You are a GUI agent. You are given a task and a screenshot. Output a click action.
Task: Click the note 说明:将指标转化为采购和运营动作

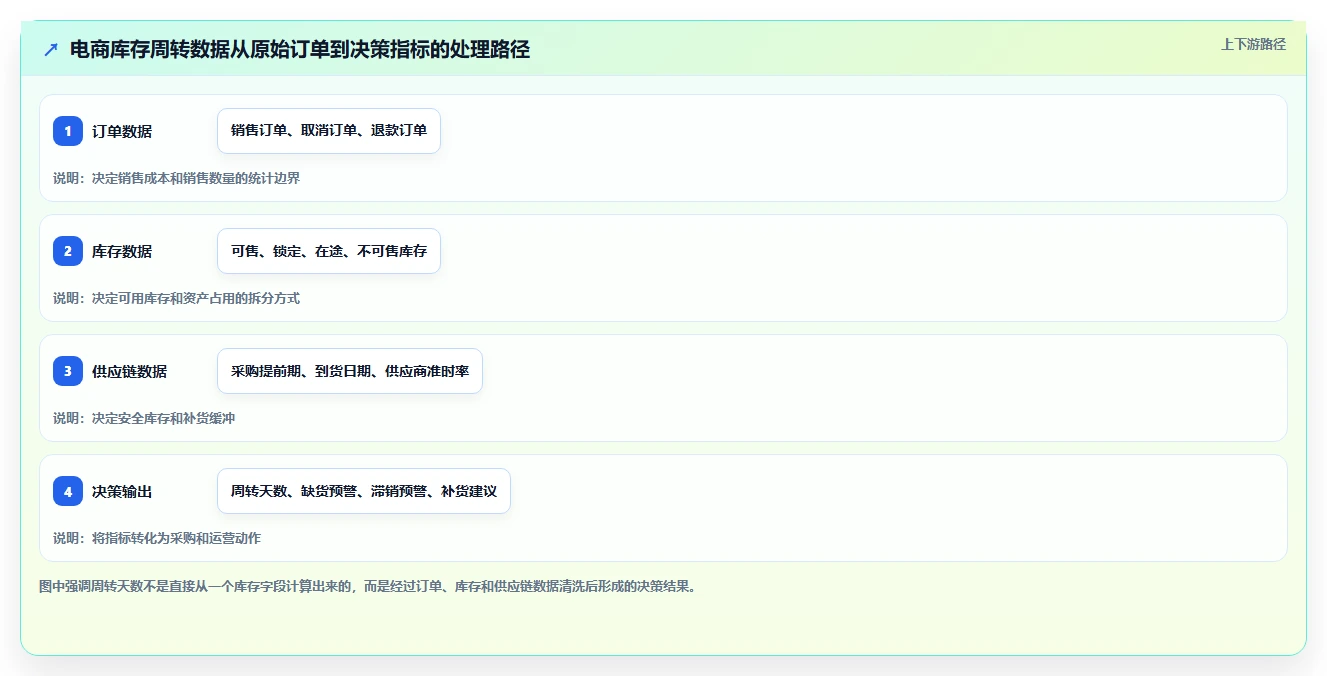(x=157, y=538)
